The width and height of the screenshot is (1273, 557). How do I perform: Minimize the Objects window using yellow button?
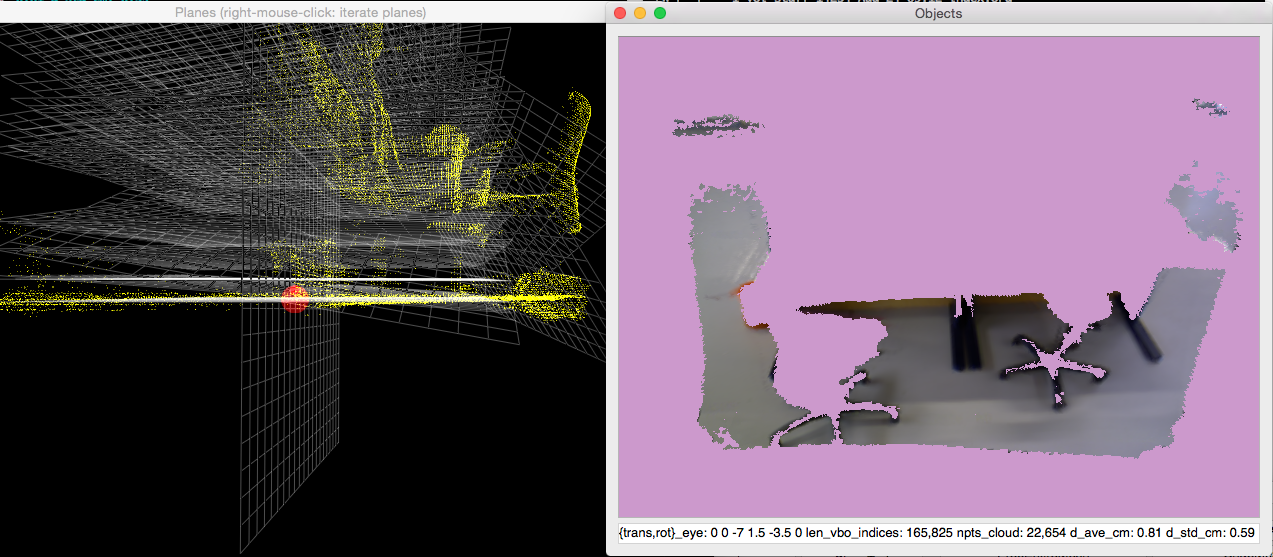click(x=640, y=13)
